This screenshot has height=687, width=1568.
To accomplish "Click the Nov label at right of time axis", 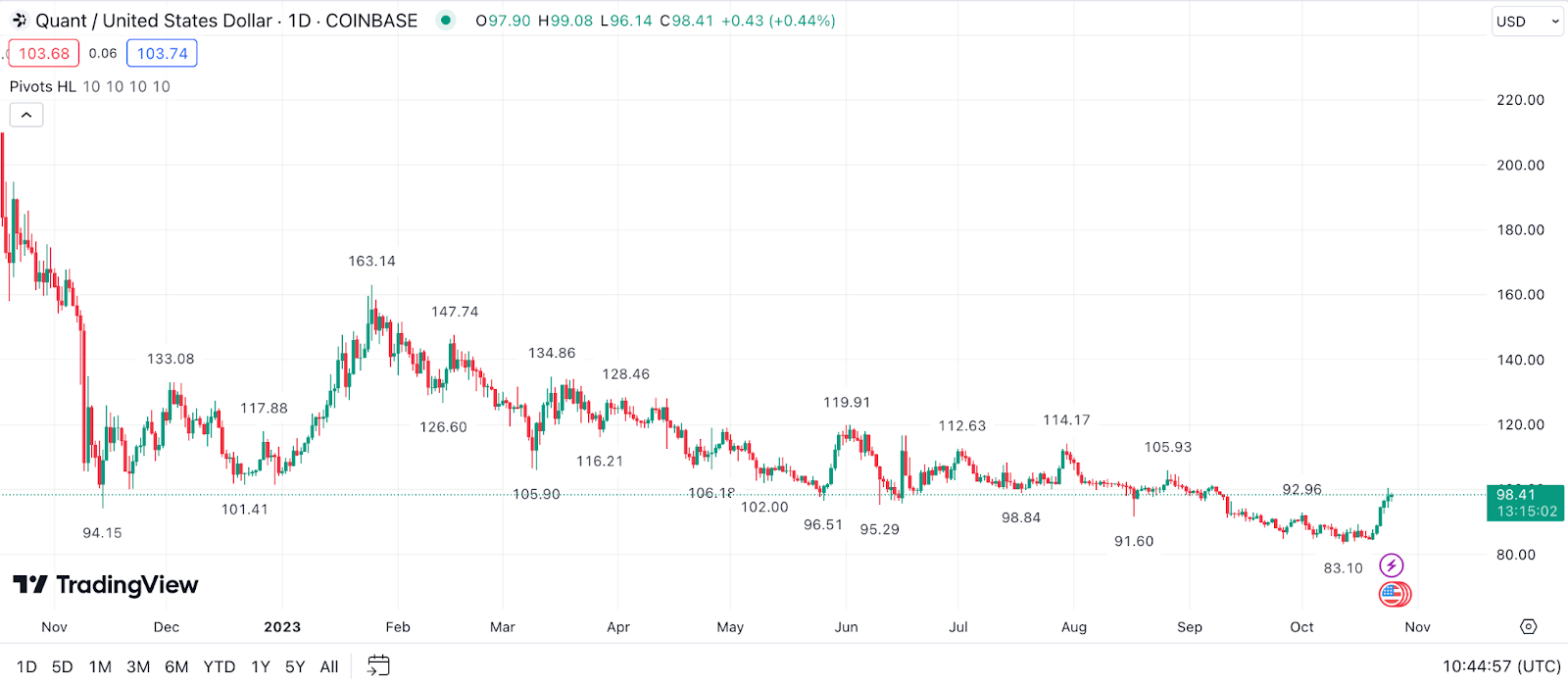I will (1417, 627).
